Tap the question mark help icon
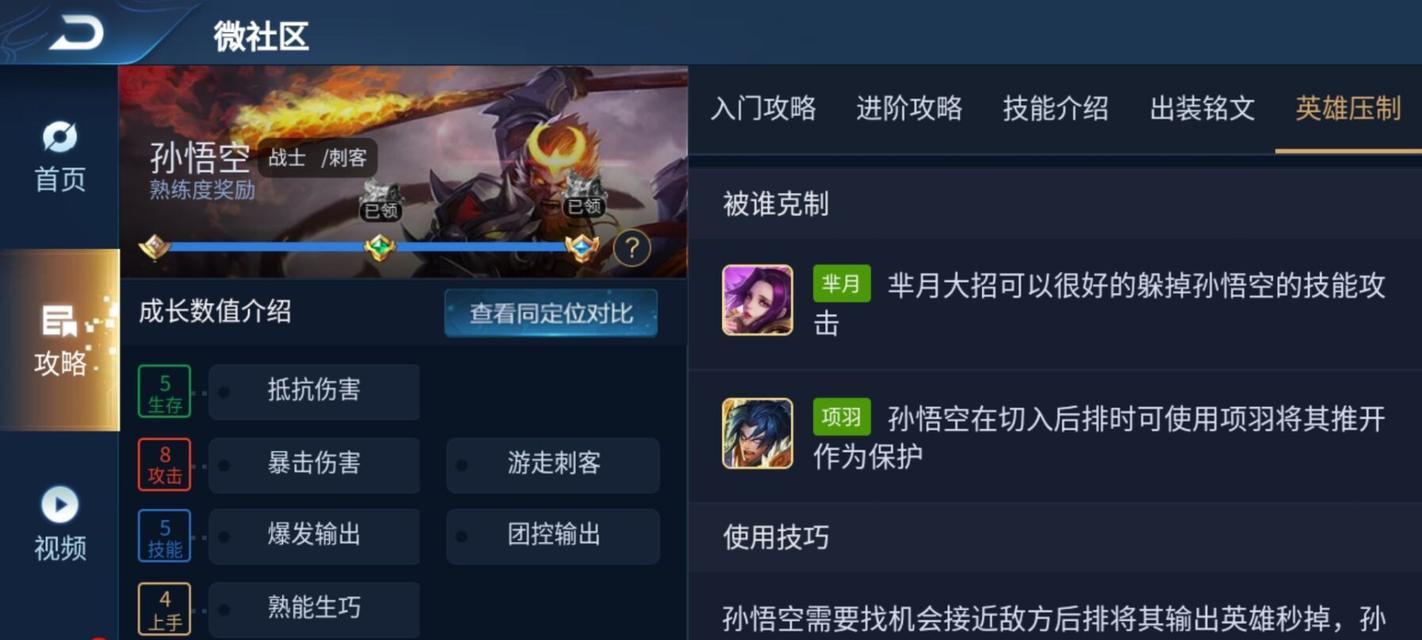 [632, 248]
